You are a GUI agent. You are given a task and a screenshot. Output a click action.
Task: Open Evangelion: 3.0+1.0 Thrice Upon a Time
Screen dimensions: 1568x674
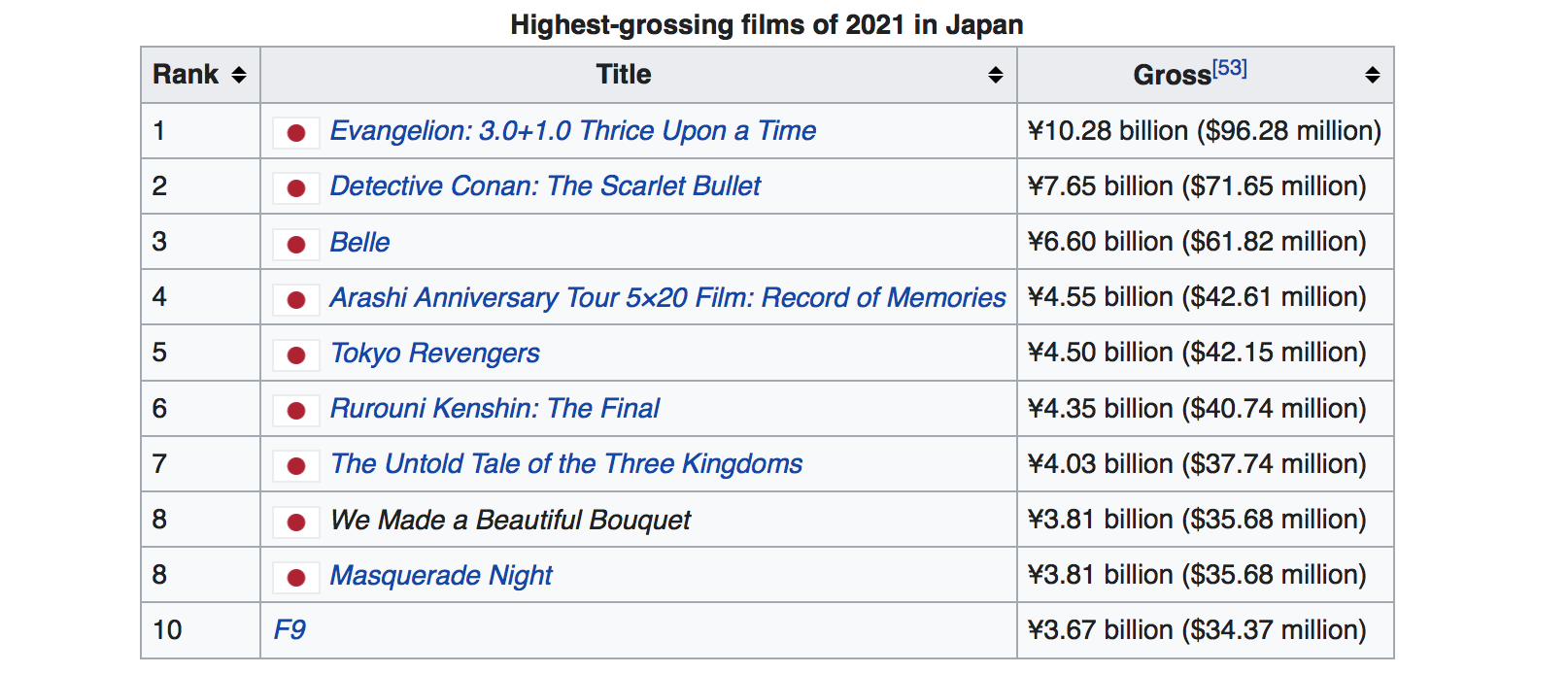[x=573, y=131]
